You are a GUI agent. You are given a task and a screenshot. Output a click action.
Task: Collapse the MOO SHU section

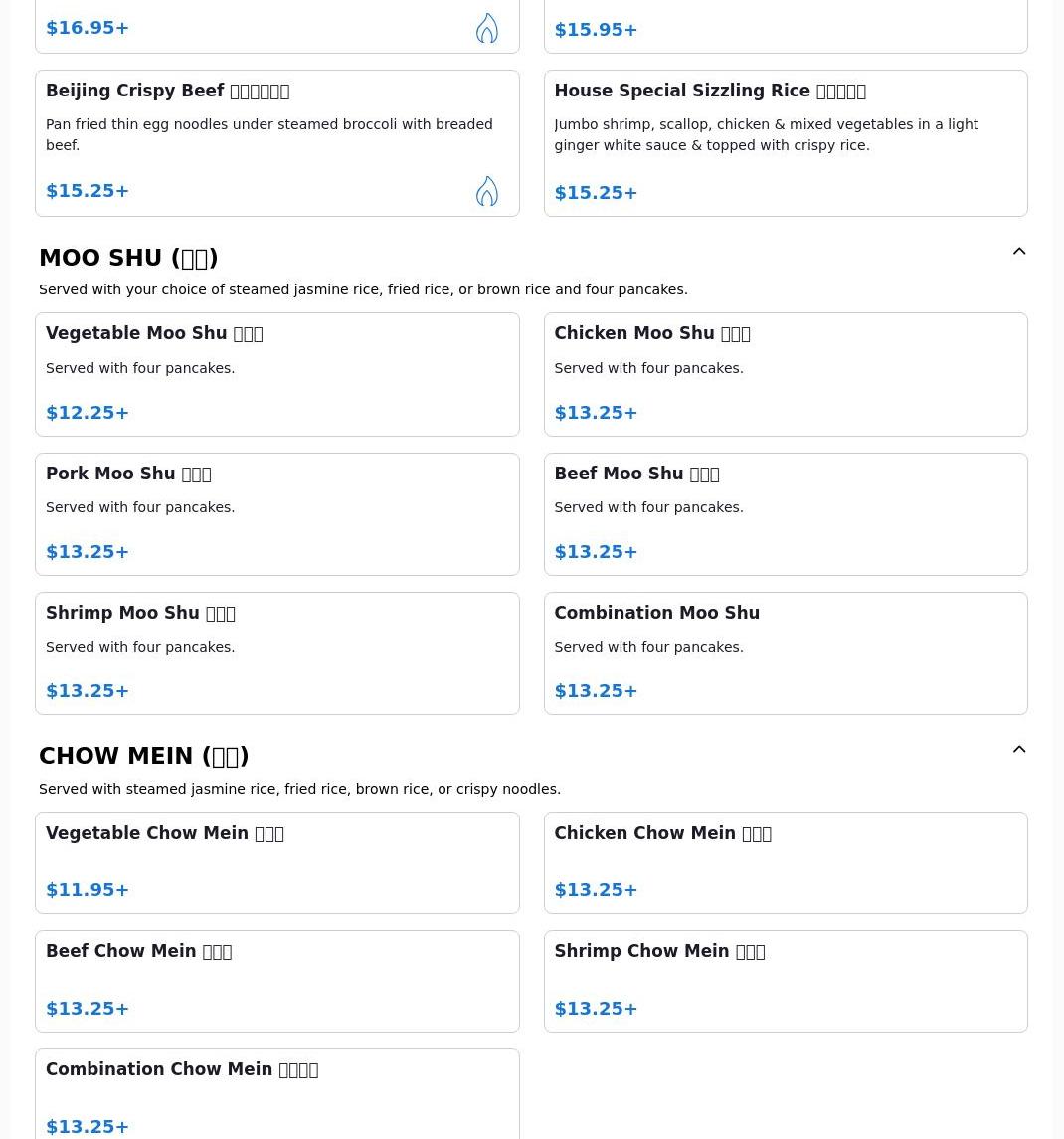[x=1019, y=252]
